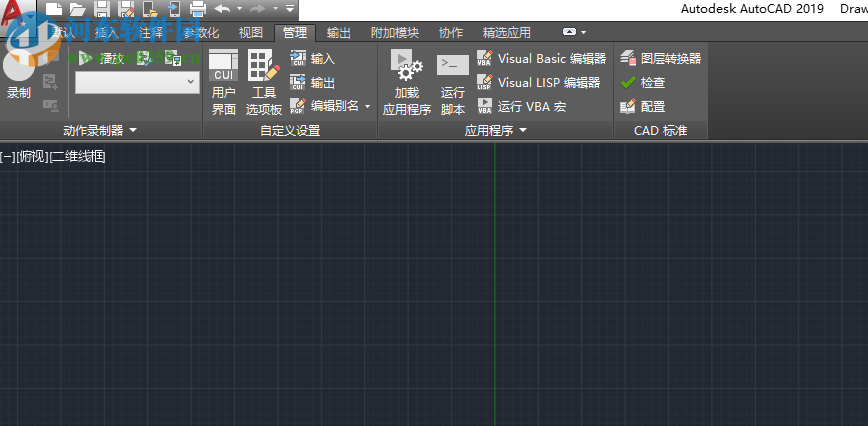Image resolution: width=868 pixels, height=426 pixels.
Task: Open ribbon minimize options dropdown arrow
Action: [583, 33]
